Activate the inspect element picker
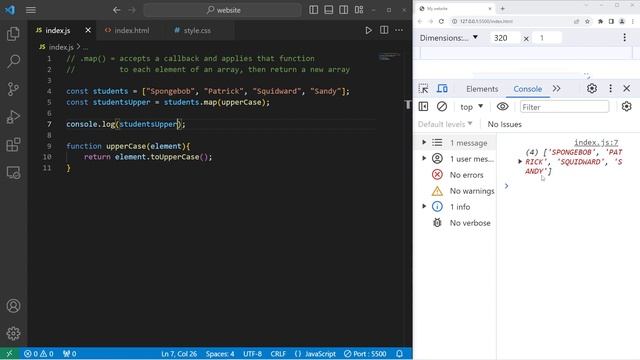 pos(423,89)
